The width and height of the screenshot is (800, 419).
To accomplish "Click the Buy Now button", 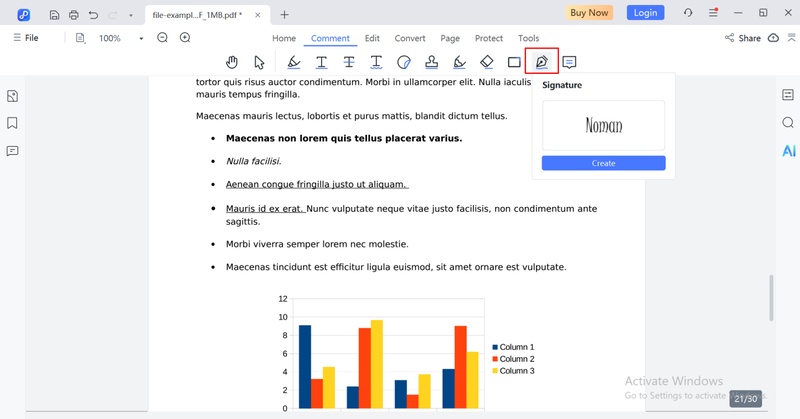I will 589,13.
